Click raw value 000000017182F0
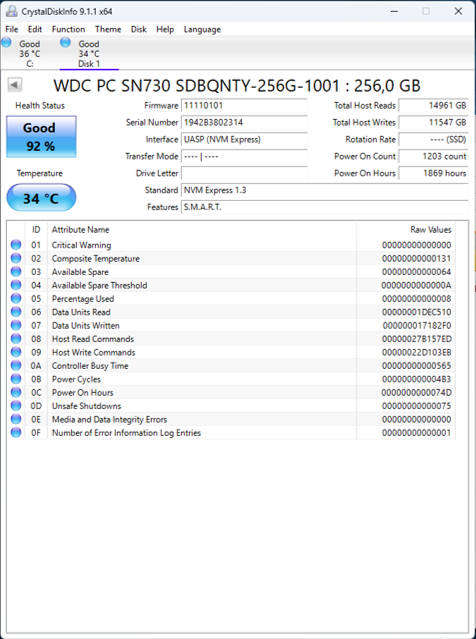 [416, 326]
